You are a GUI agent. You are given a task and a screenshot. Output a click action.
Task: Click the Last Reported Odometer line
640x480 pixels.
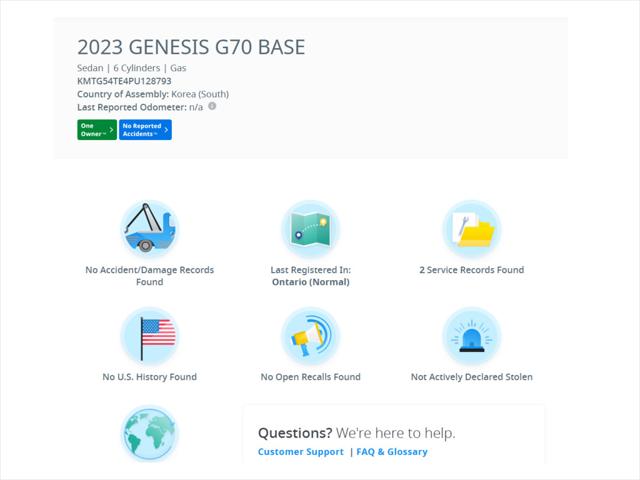[x=140, y=107]
